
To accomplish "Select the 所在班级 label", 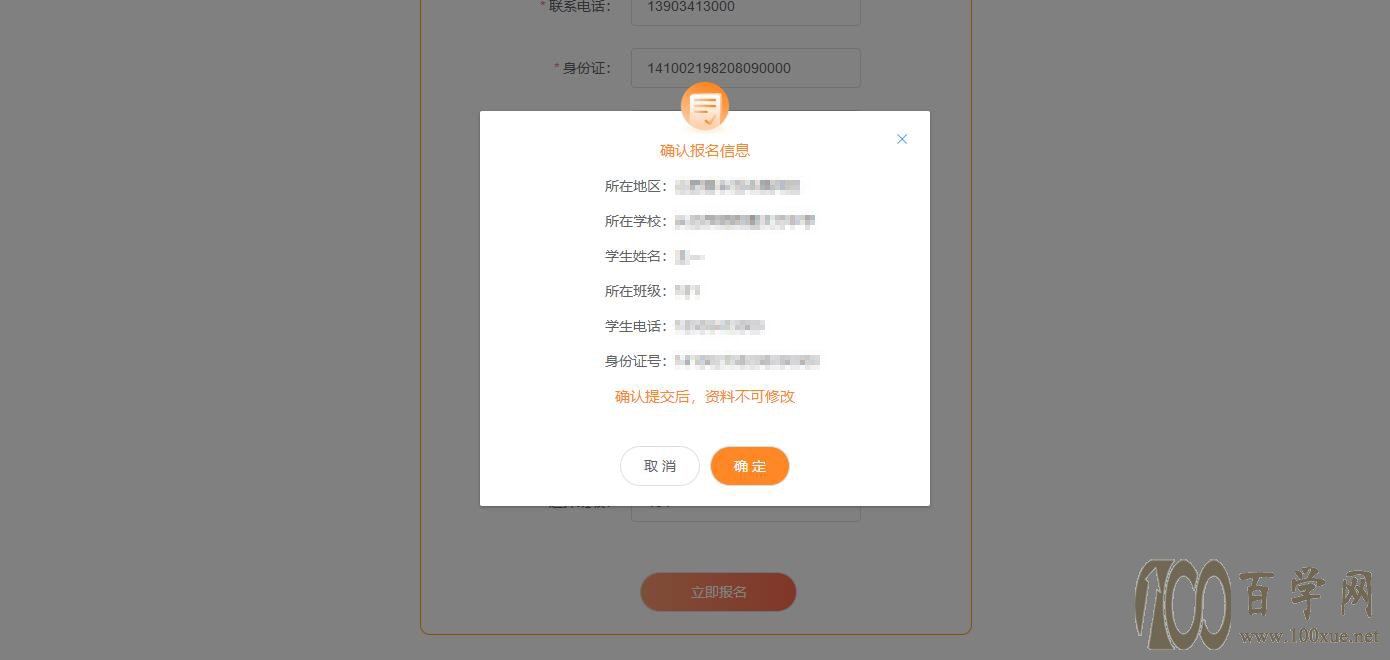I will coord(636,291).
